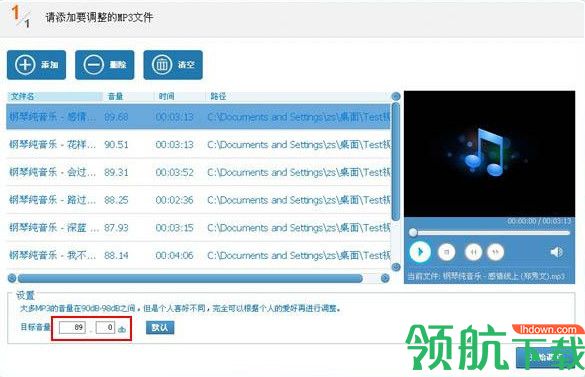585x377 pixels.
Task: Click the path cell in the 88.25 row
Action: click(x=298, y=200)
